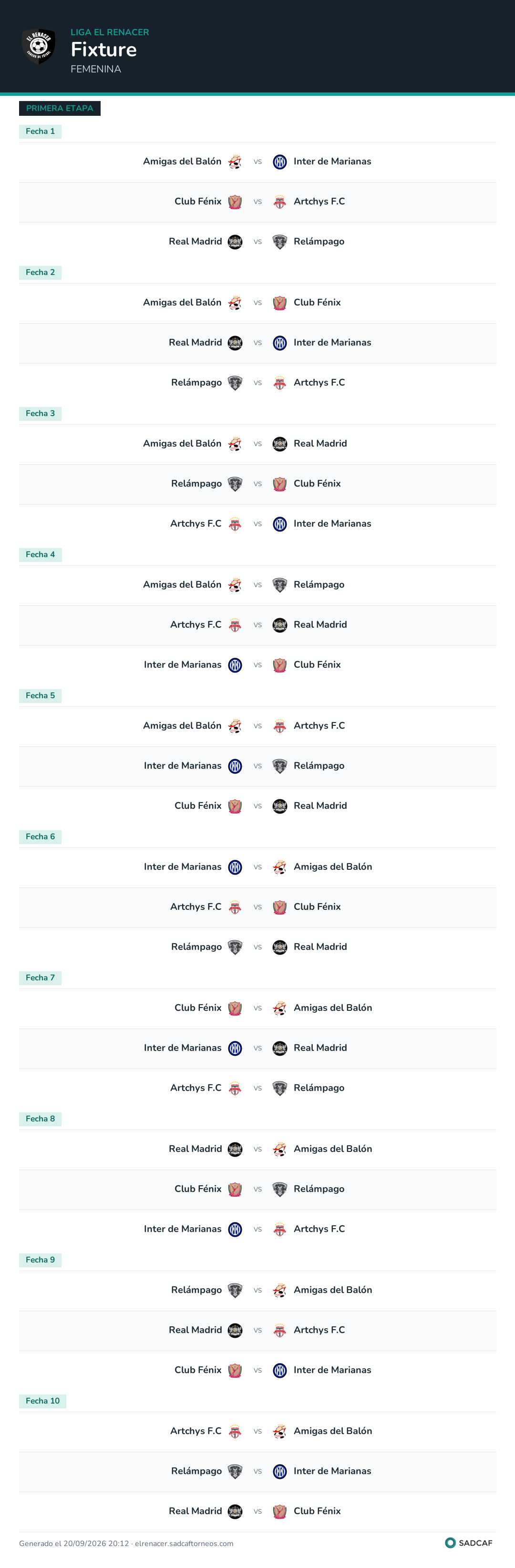515x1568 pixels.
Task: Click the Fecha 7 Inter de Marianas vs Real Madrid row
Action: [x=257, y=1048]
